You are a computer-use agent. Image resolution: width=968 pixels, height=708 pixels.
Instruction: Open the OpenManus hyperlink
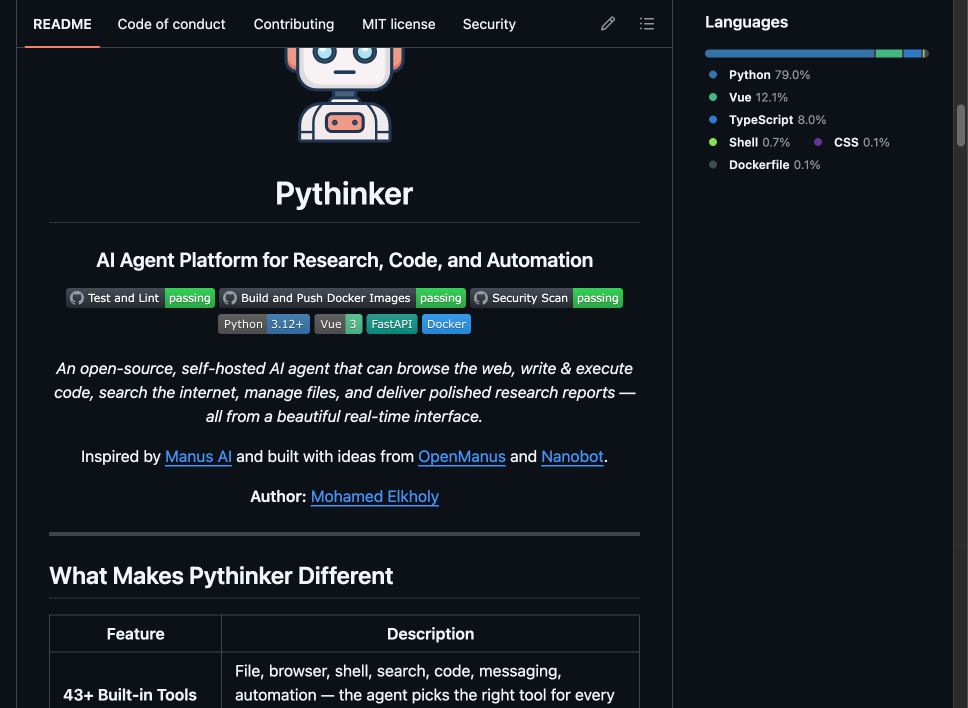click(461, 456)
